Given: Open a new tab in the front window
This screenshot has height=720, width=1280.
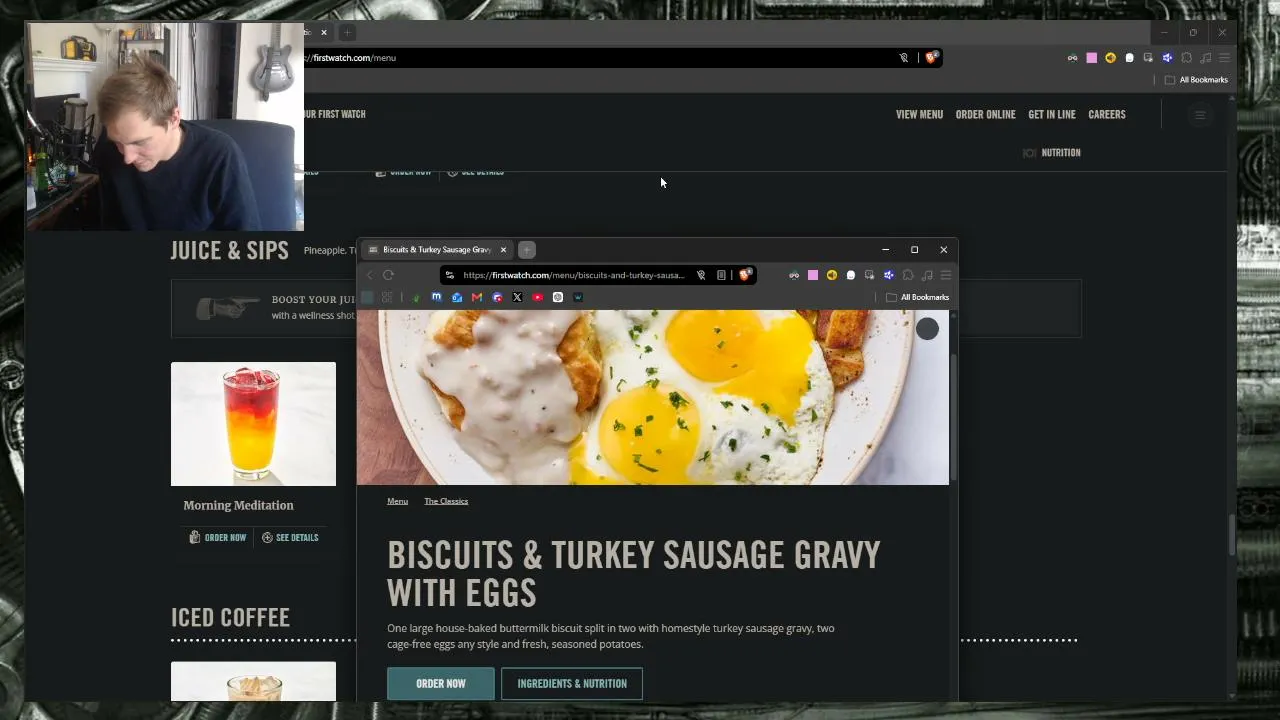Looking at the screenshot, I should [x=527, y=250].
